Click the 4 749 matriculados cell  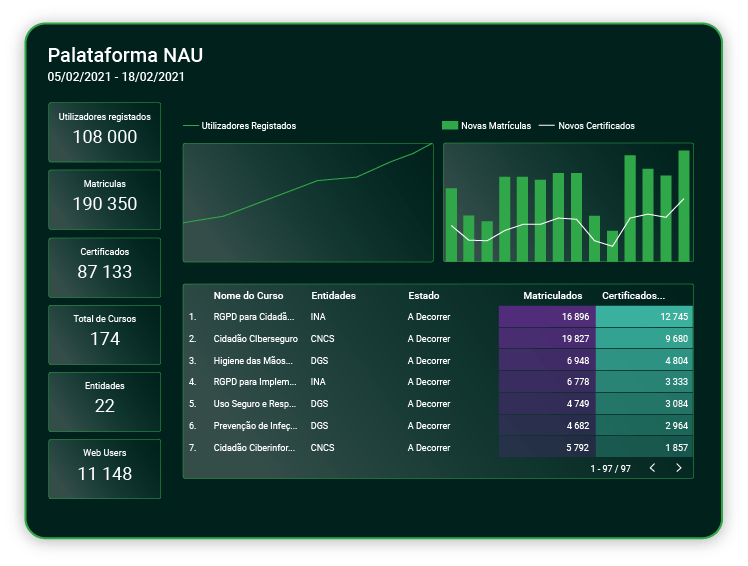coord(547,403)
